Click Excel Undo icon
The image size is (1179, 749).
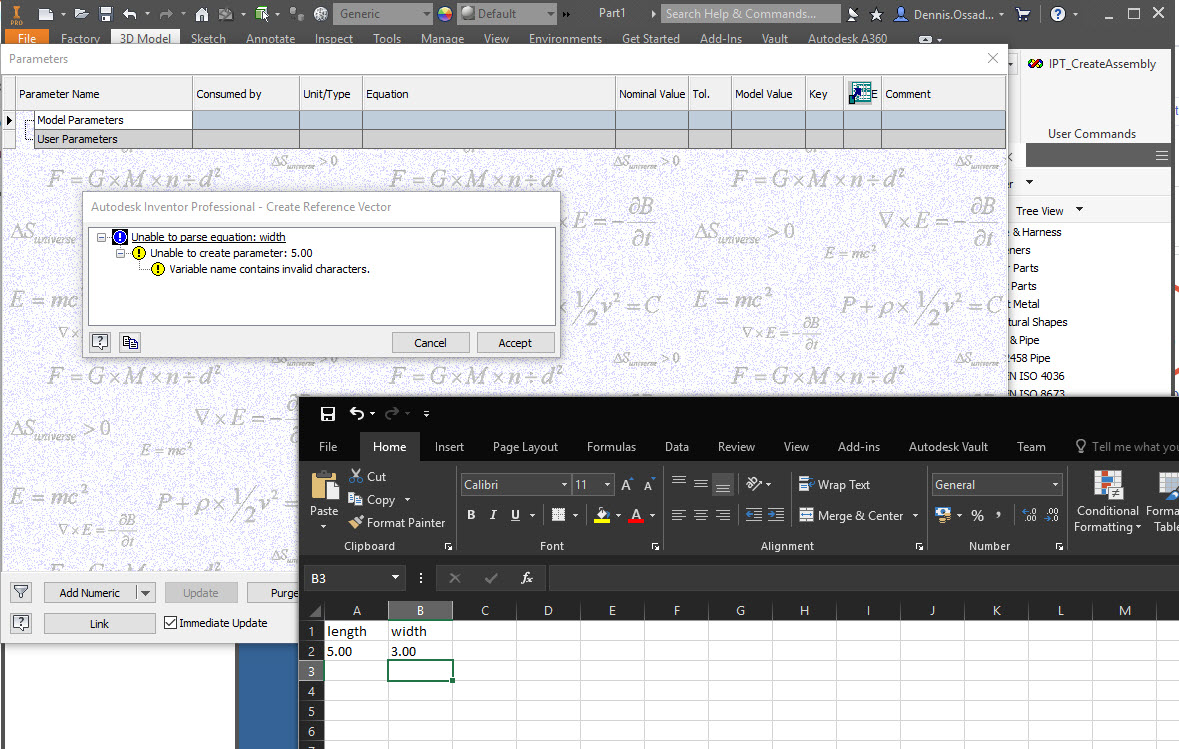pos(357,414)
